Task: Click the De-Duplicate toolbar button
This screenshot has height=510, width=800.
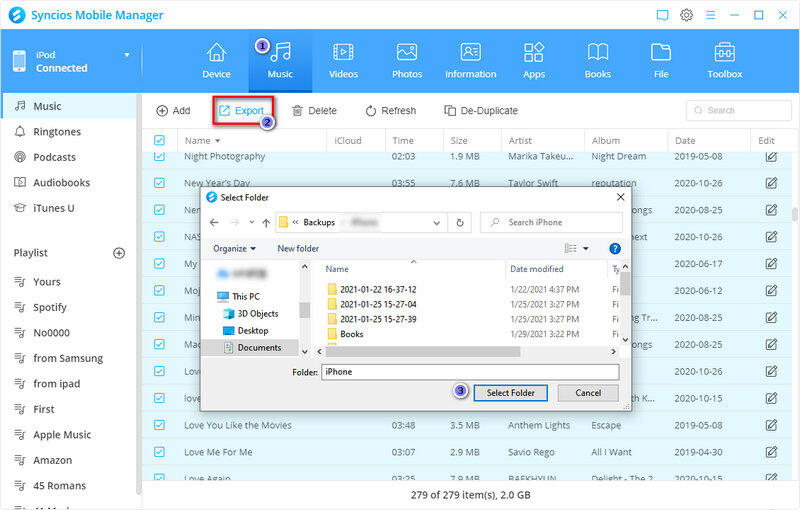Action: (481, 111)
